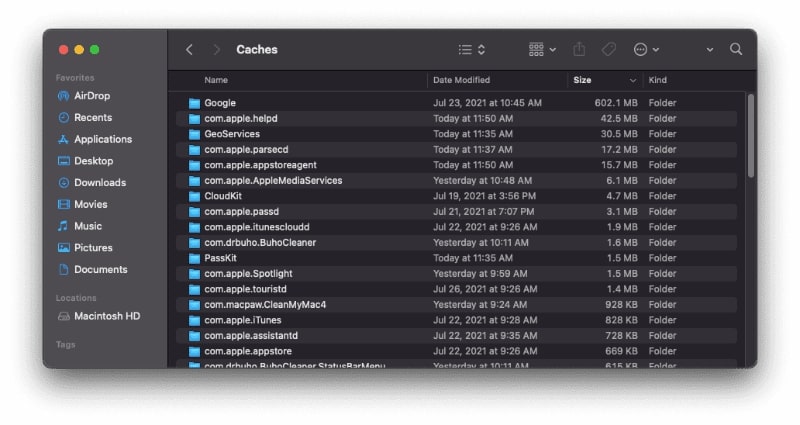
Task: Expand the toolbar overflow chevron
Action: [710, 50]
